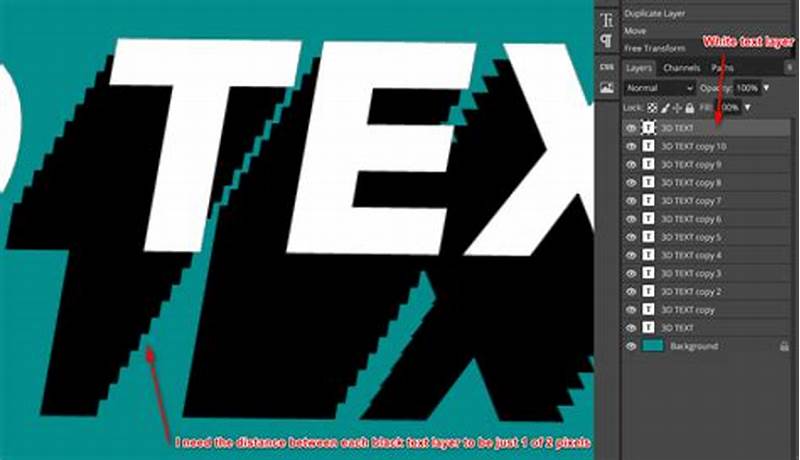Select layer named 3D TEXT copy 5
This screenshot has width=800, height=460.
[x=691, y=237]
